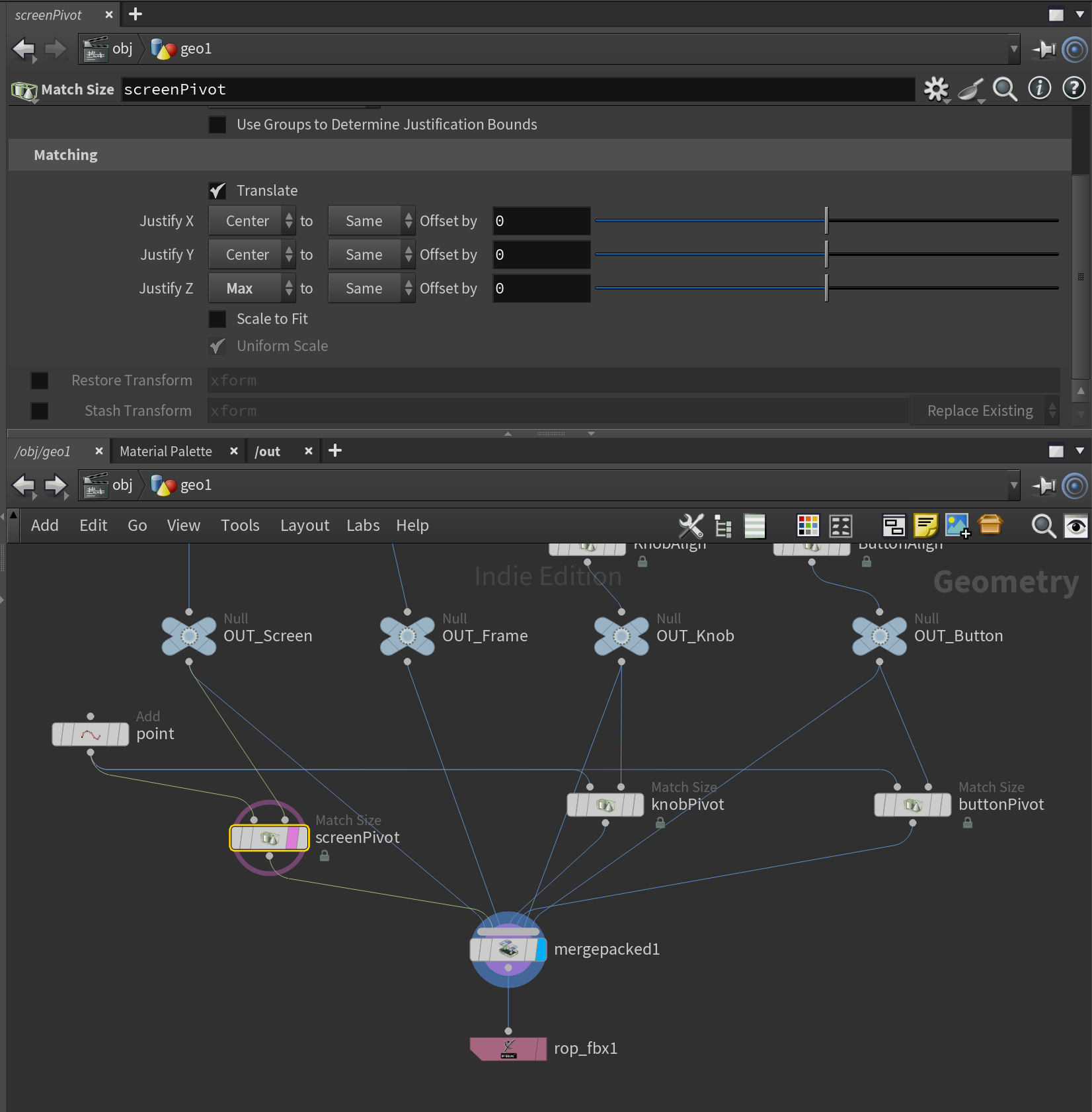Add a network box using toolbar icon
This screenshot has height=1112, width=1092.
(894, 526)
